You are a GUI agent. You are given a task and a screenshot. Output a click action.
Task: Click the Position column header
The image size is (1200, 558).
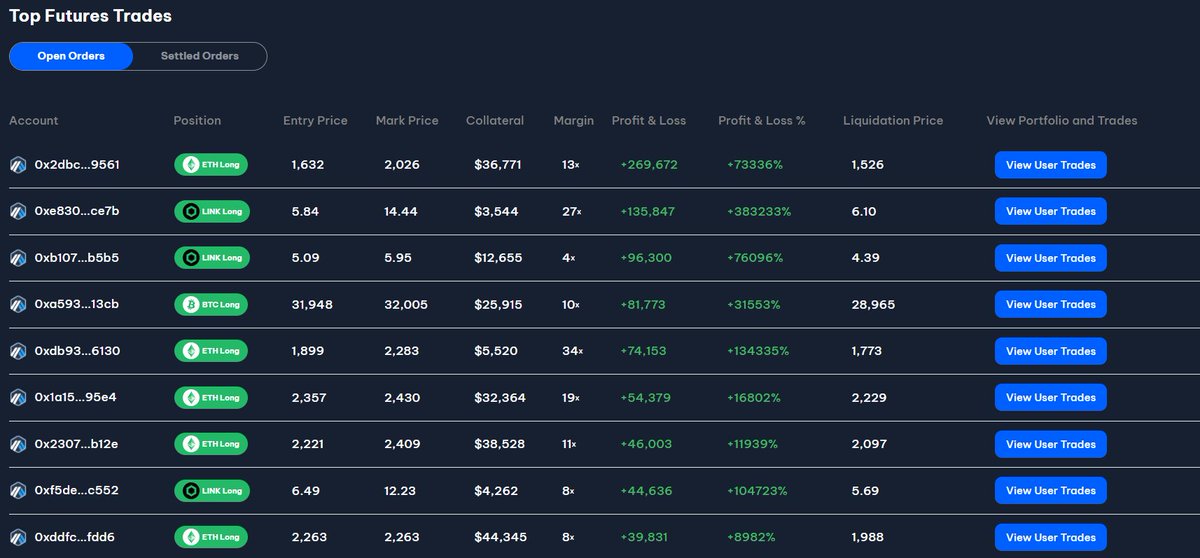[197, 120]
